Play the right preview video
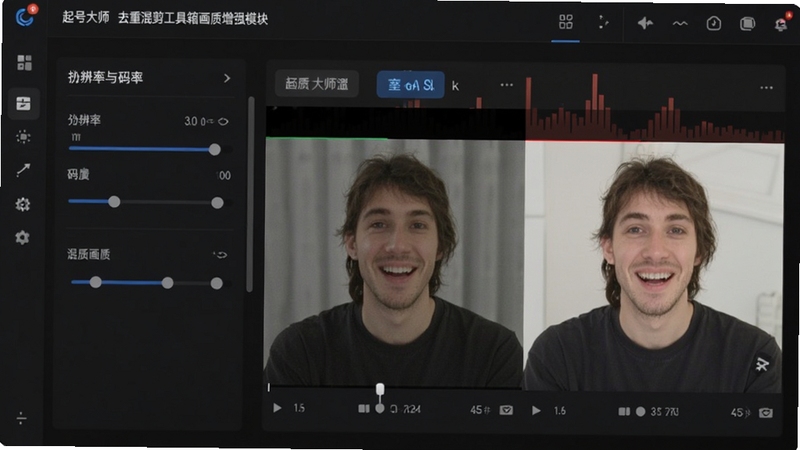The height and width of the screenshot is (450, 800). [536, 410]
